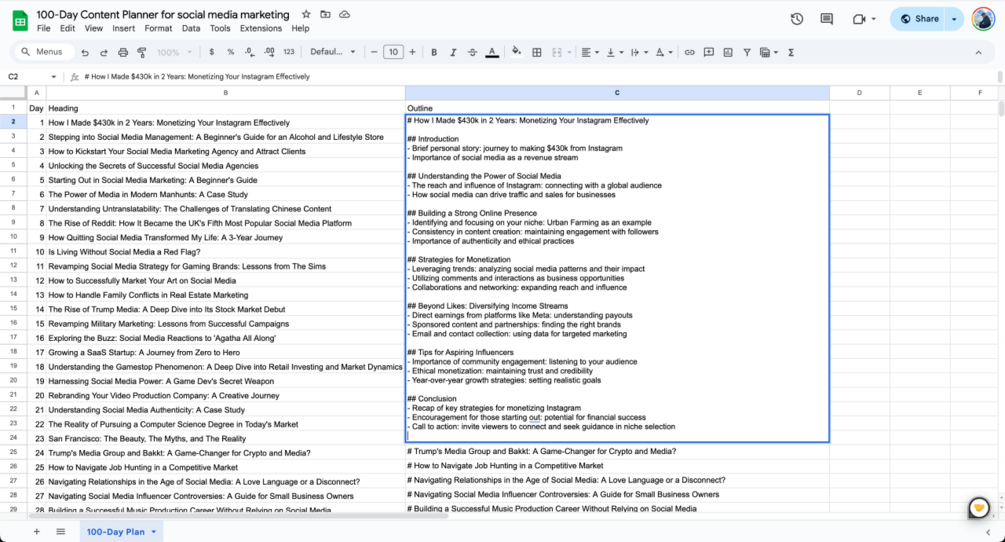Image resolution: width=1005 pixels, height=542 pixels.
Task: Open the comments panel
Action: coord(827,19)
